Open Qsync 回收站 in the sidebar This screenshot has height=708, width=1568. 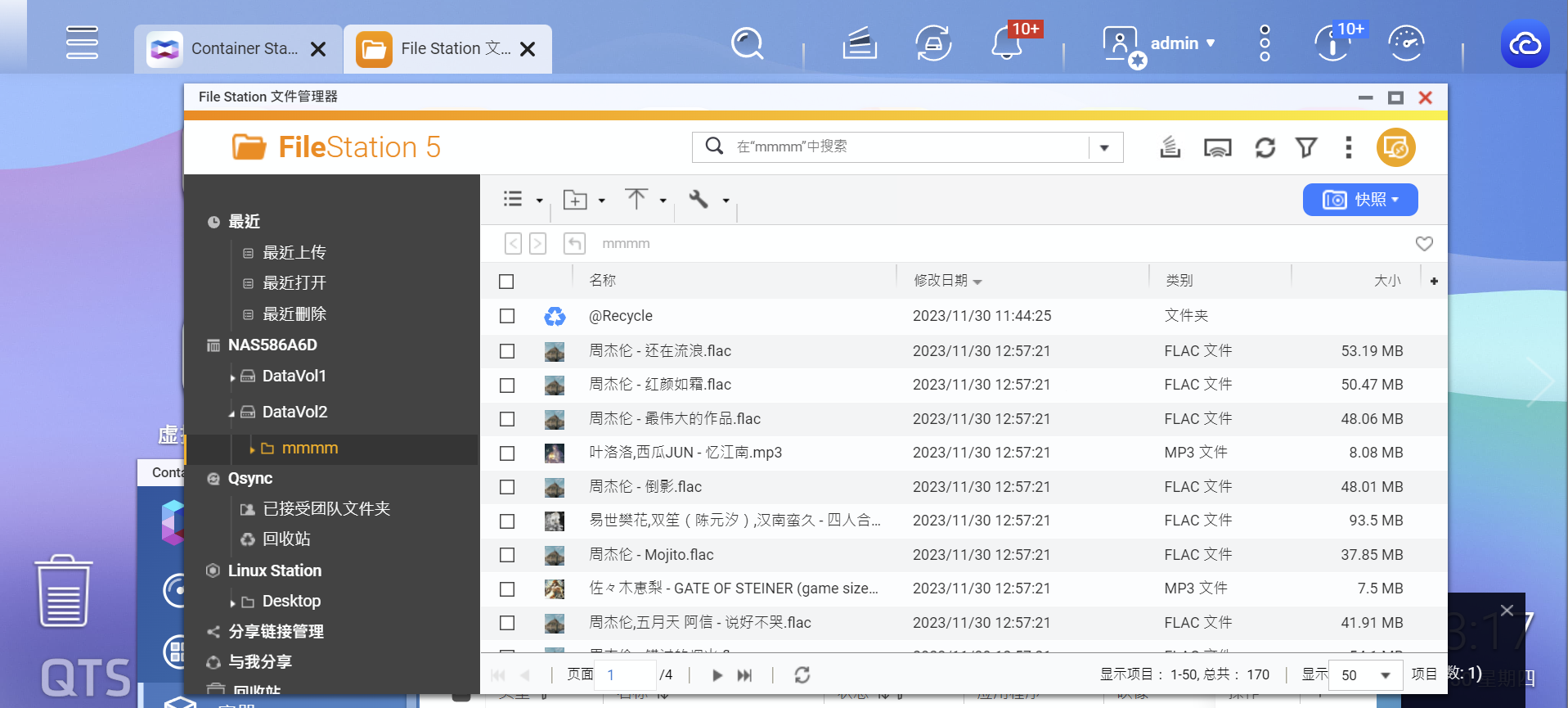(286, 539)
